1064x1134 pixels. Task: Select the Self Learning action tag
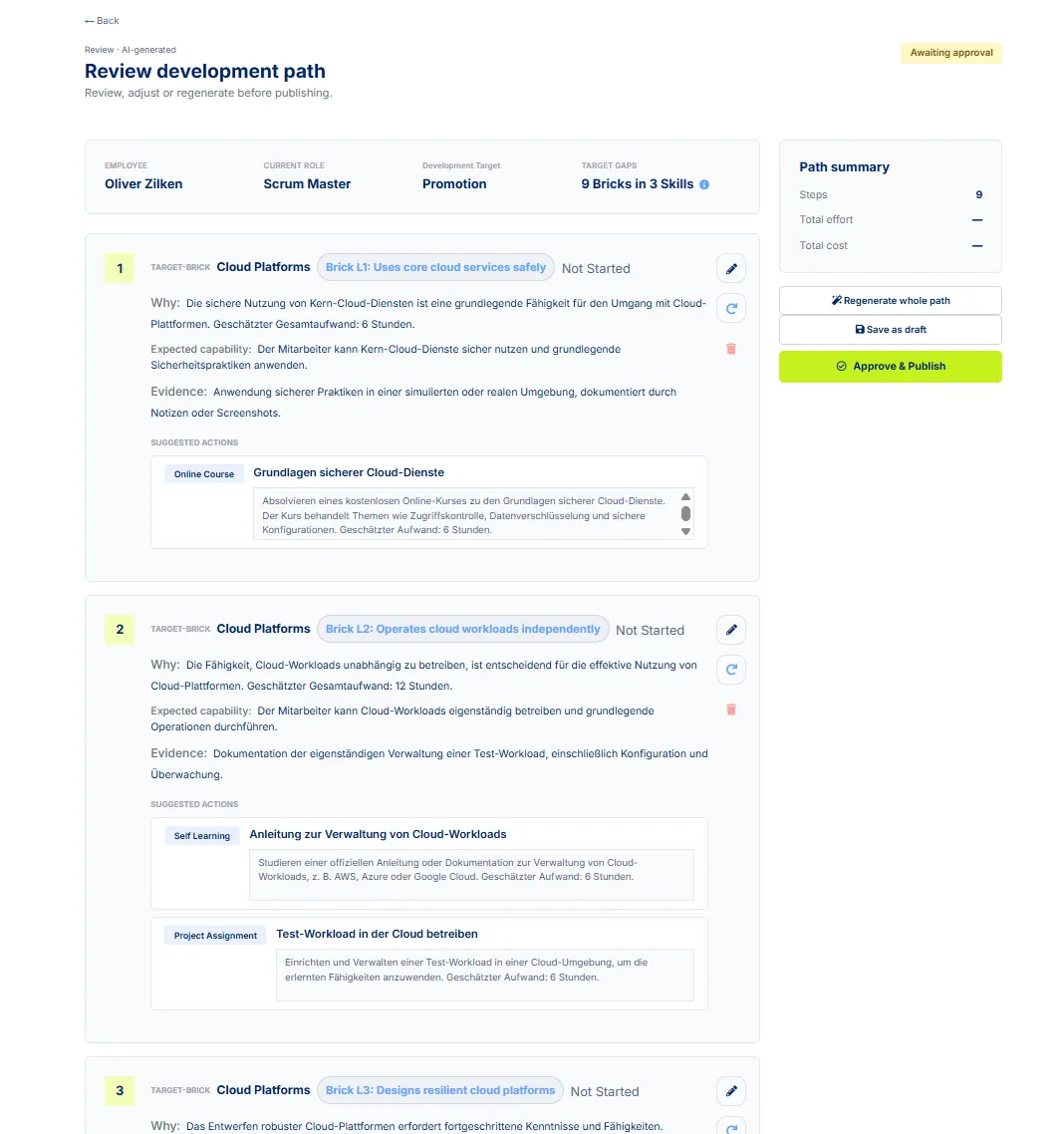201,835
